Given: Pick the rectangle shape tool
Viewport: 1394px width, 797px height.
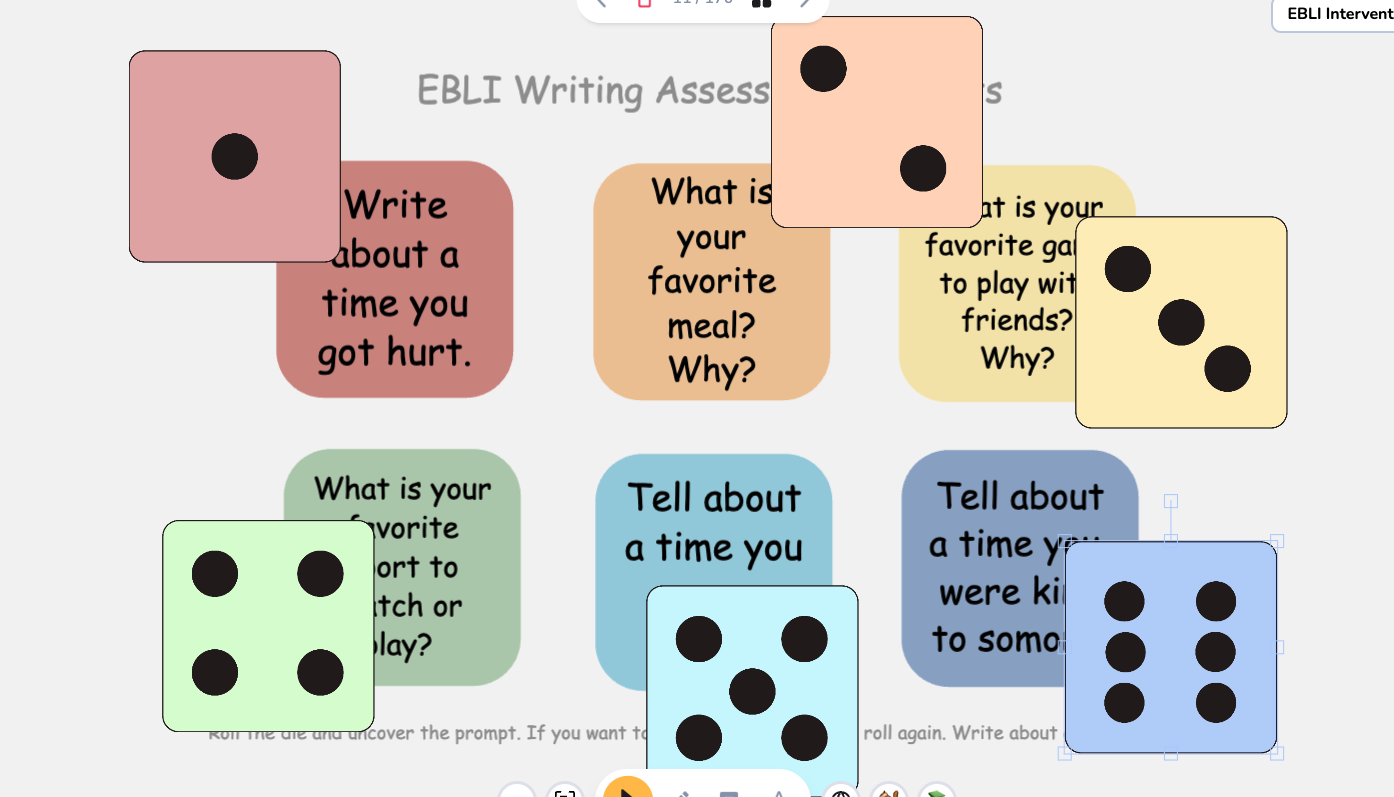Looking at the screenshot, I should click(x=729, y=794).
